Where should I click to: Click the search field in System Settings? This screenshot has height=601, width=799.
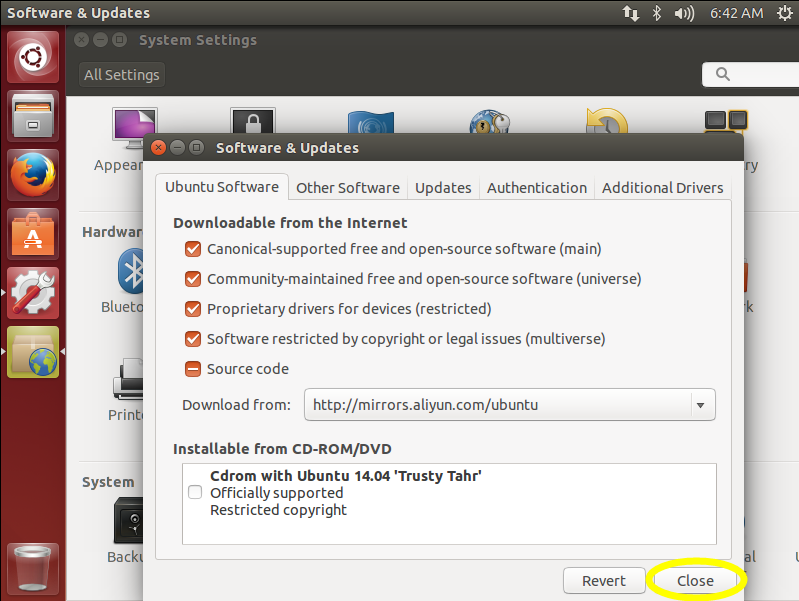pos(750,74)
